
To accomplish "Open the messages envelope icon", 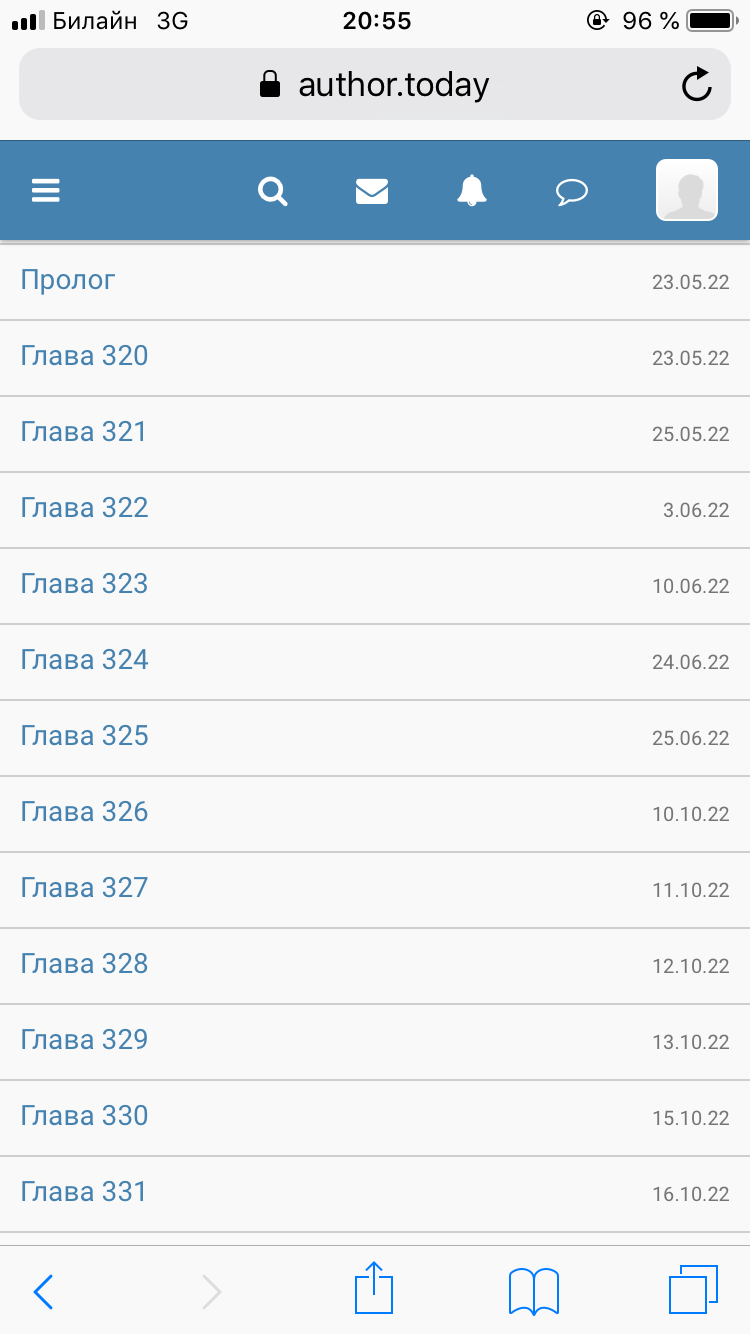I will click(372, 190).
